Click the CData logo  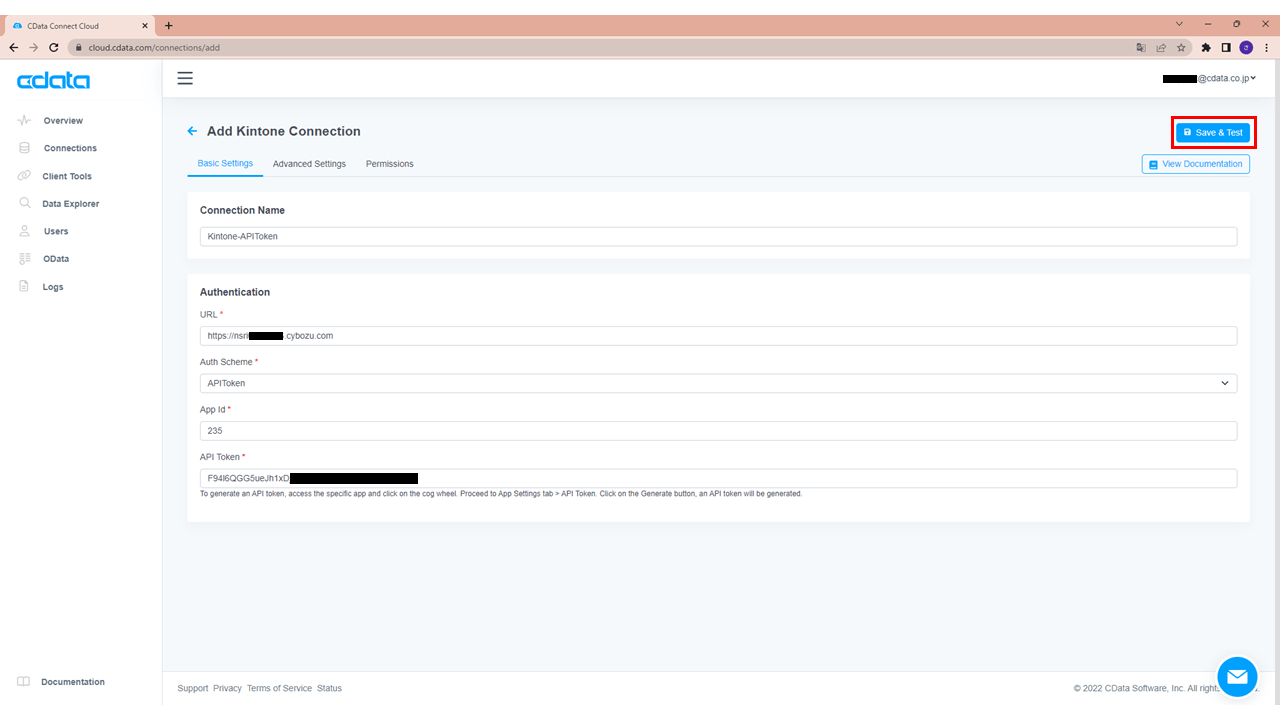click(x=52, y=81)
